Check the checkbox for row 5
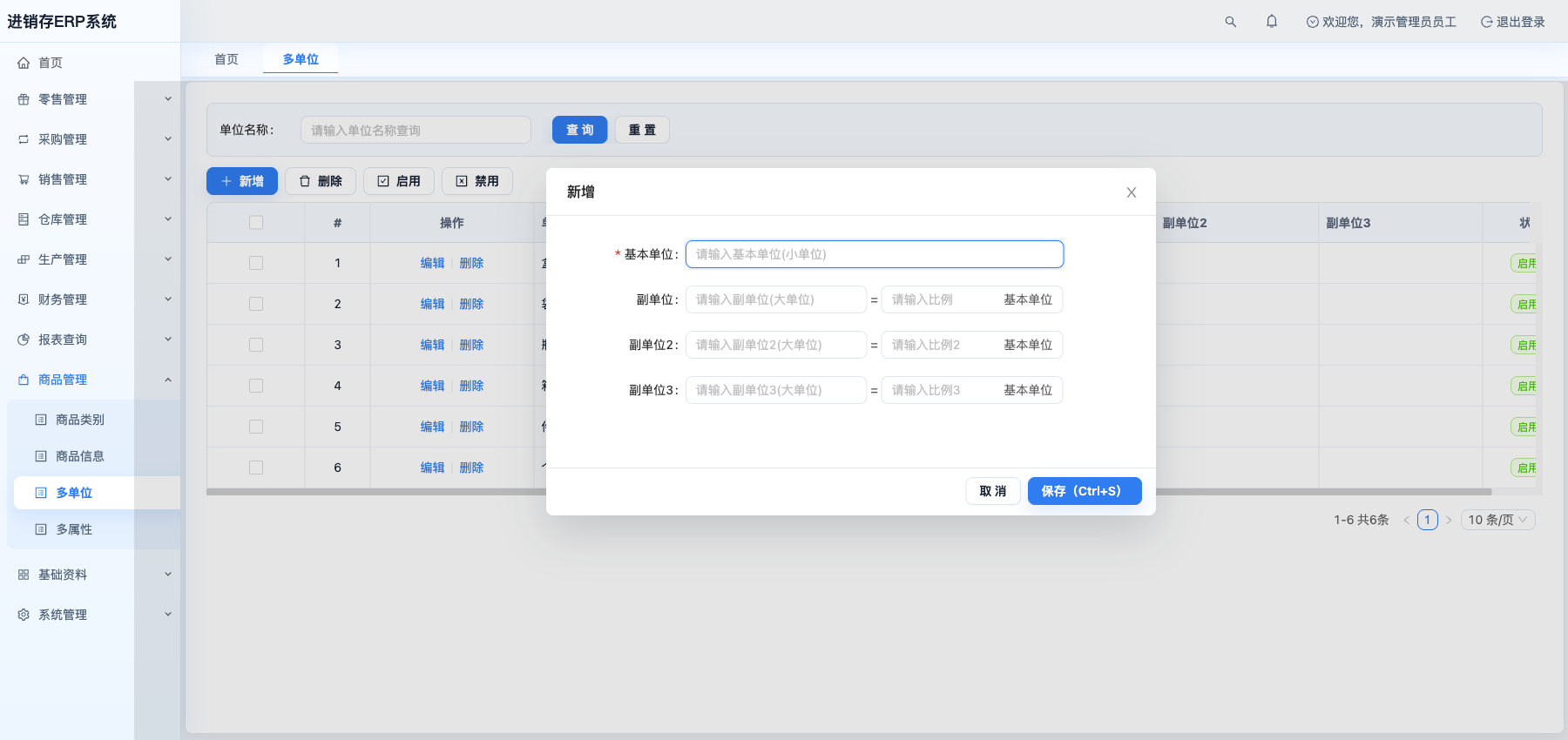Screen dimensions: 1568x740 pos(256,427)
